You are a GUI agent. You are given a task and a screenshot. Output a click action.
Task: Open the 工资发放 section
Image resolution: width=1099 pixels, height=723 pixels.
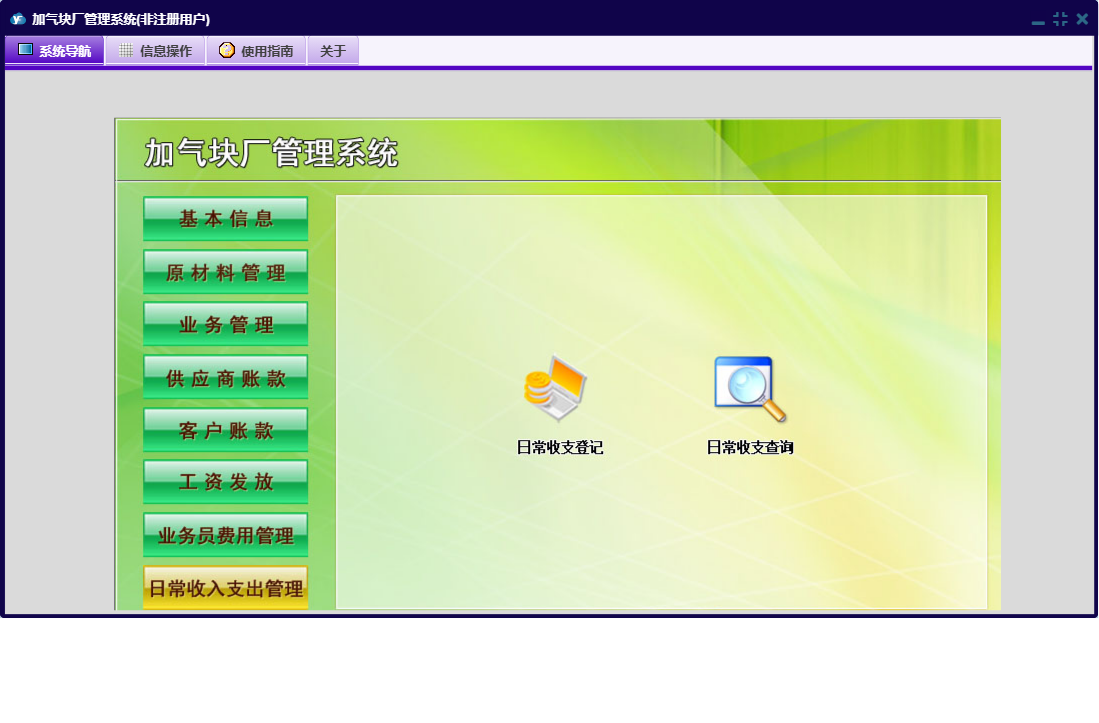pos(226,482)
